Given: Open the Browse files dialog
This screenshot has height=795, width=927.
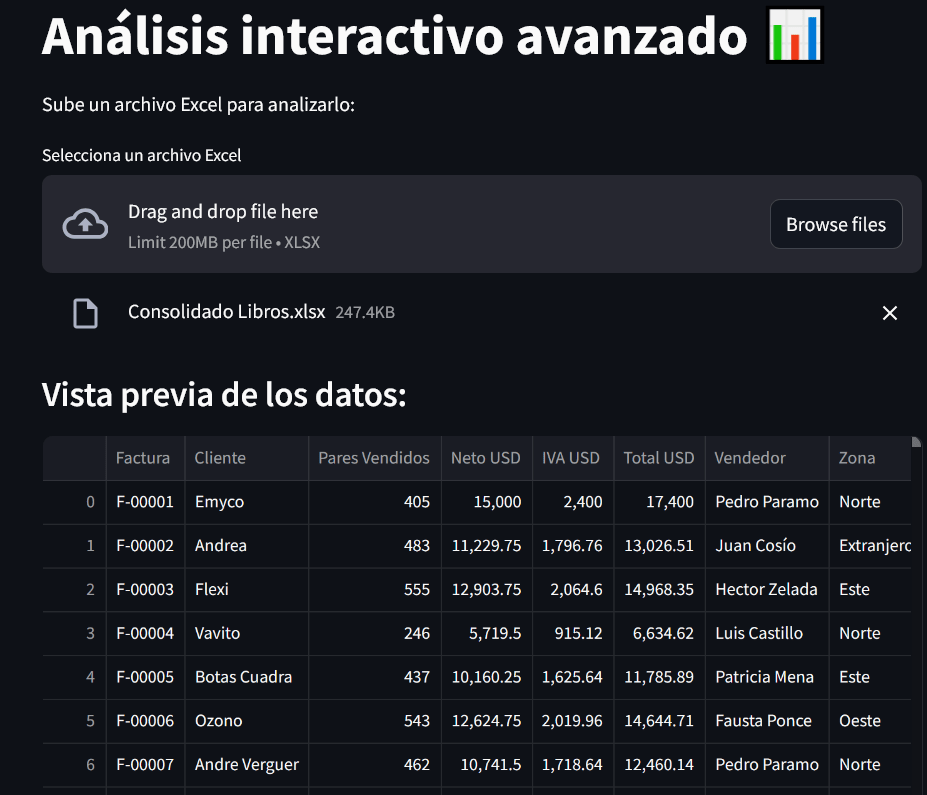Looking at the screenshot, I should tap(836, 224).
